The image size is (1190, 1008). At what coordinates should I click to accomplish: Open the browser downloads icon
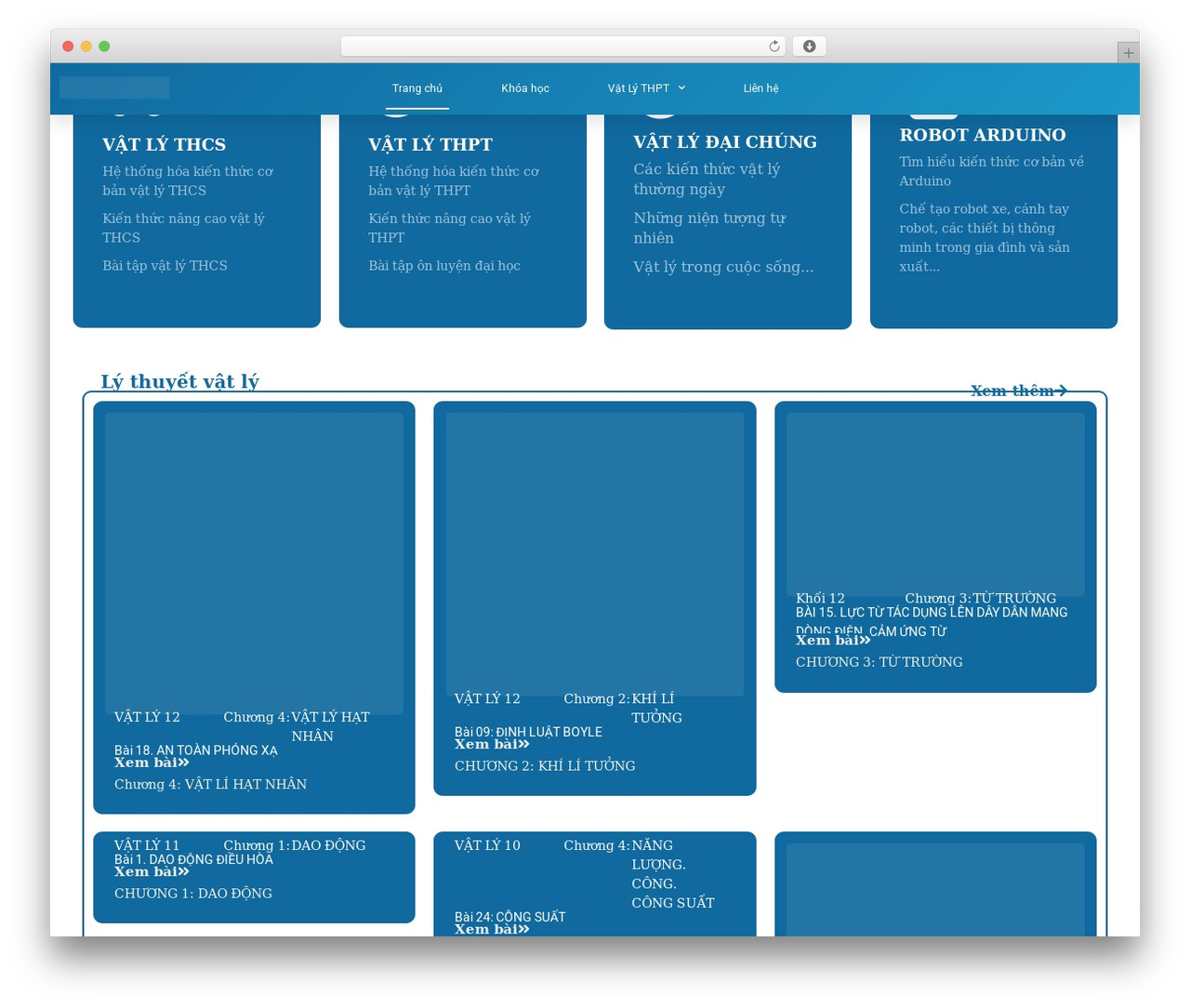810,46
